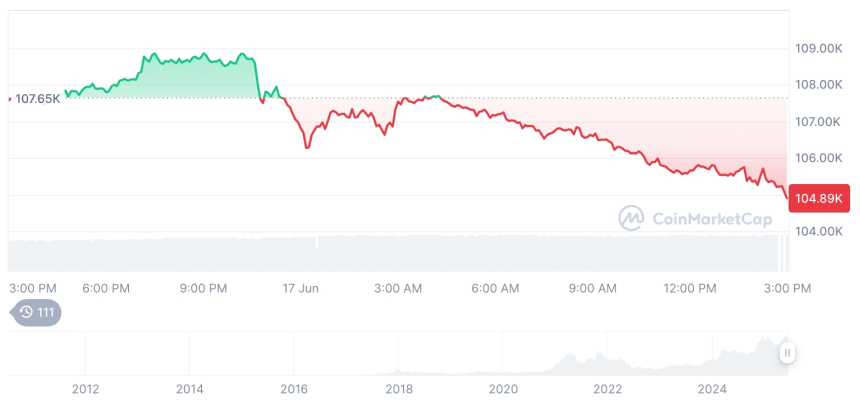
Task: Click the 3:00 AM time axis label
Action: pos(397,289)
